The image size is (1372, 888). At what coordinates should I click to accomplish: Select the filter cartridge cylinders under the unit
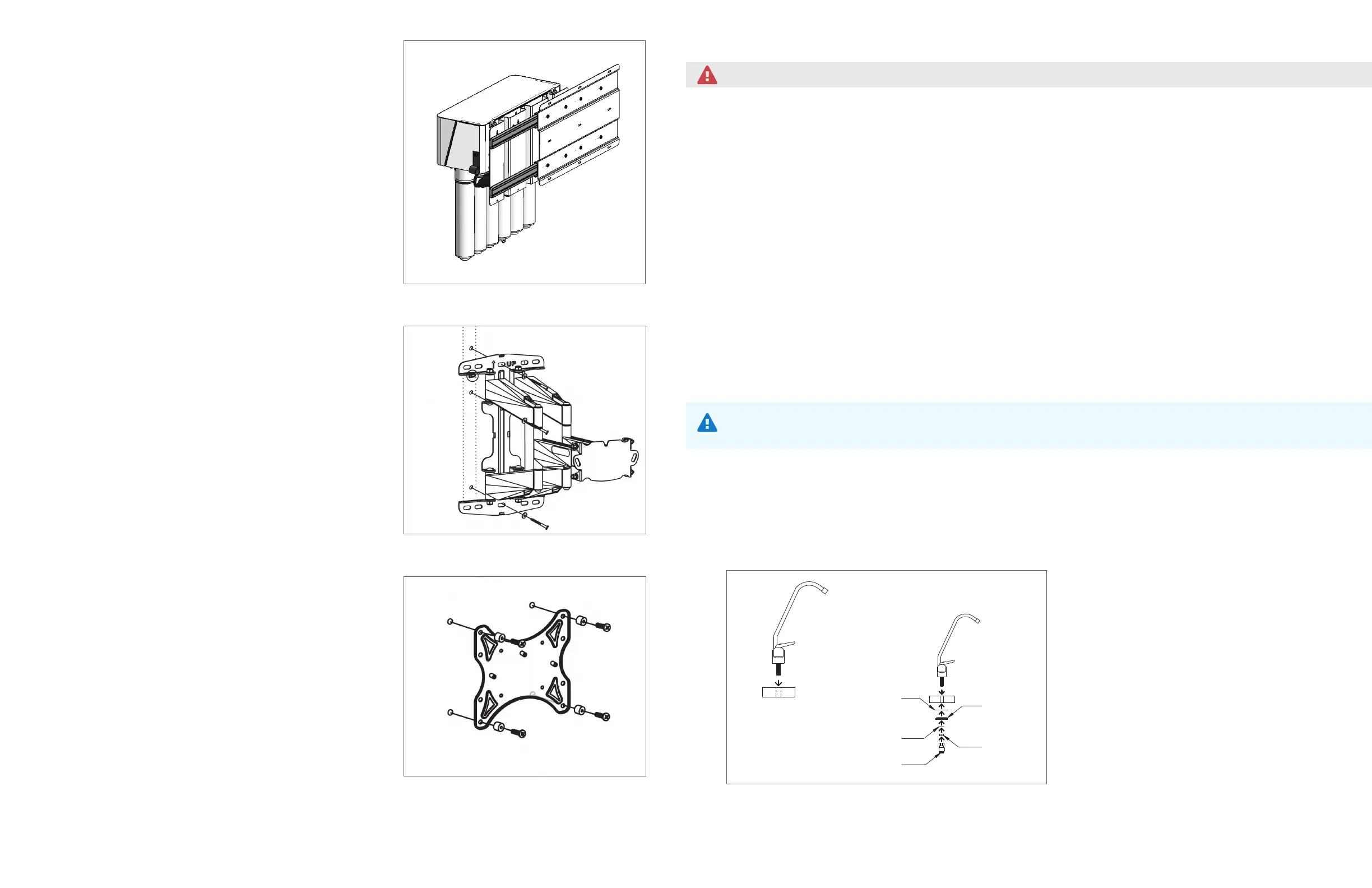pos(495,219)
